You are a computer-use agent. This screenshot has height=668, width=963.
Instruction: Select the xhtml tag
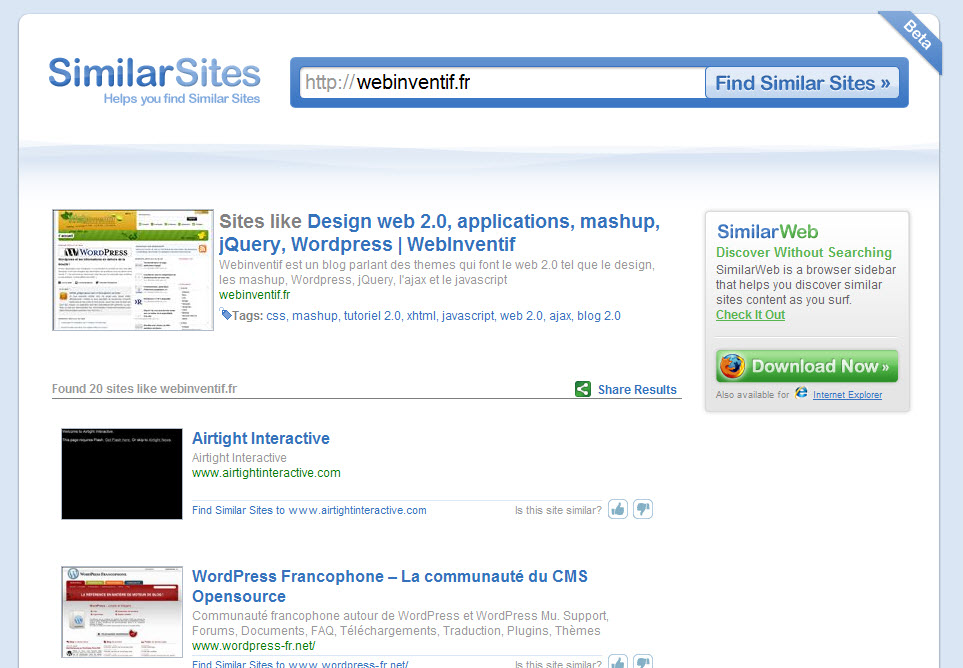(421, 316)
